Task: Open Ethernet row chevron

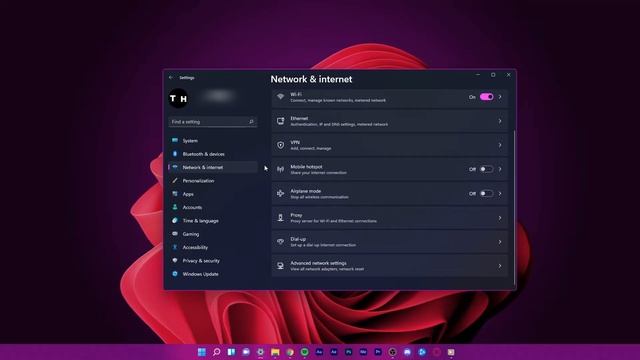Action: pos(500,121)
